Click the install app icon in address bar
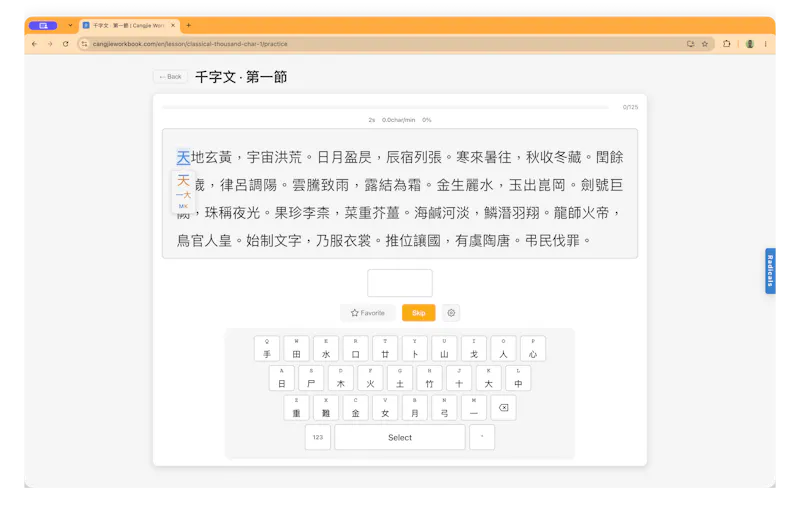The width and height of the screenshot is (800, 520). click(690, 44)
